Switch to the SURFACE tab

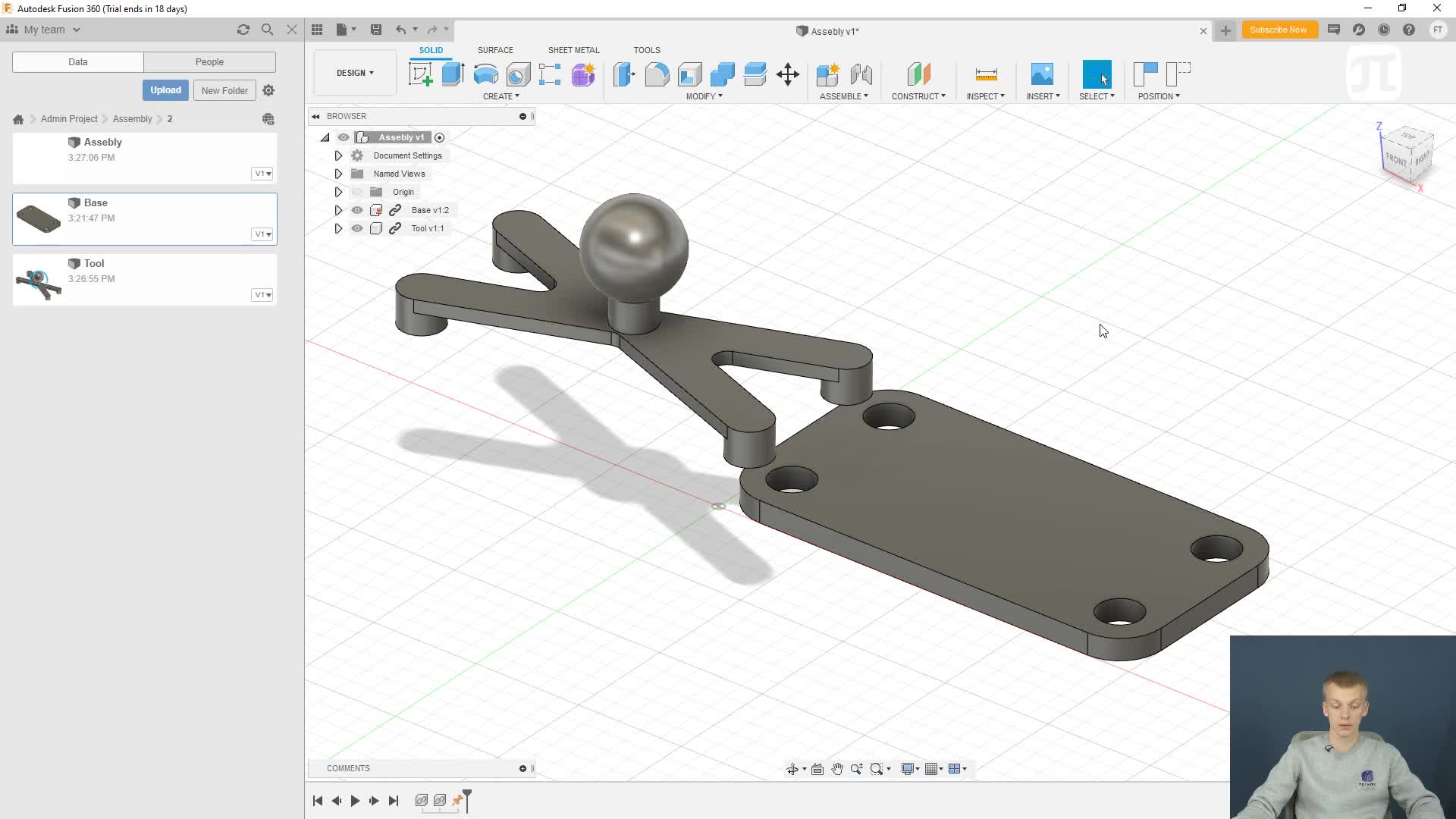pyautogui.click(x=495, y=50)
